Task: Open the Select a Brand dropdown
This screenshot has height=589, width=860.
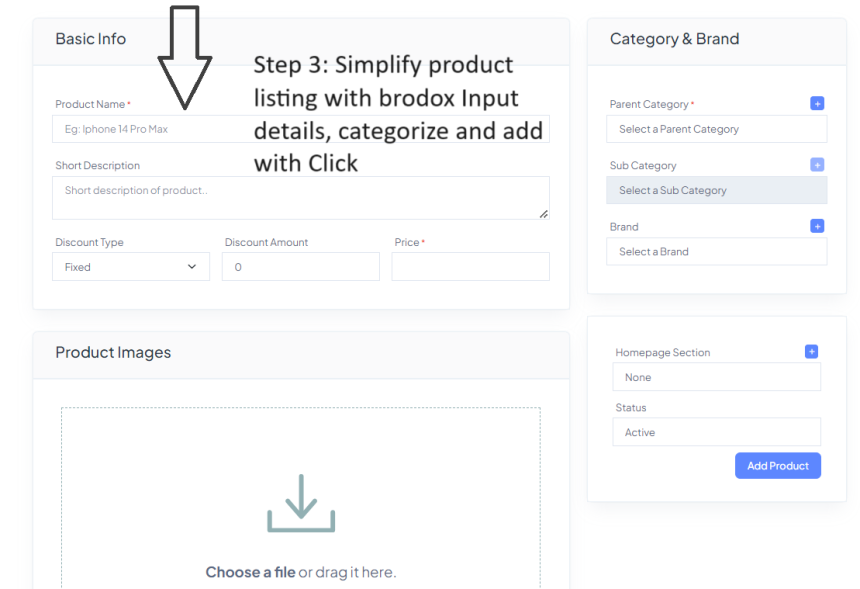Action: [716, 251]
